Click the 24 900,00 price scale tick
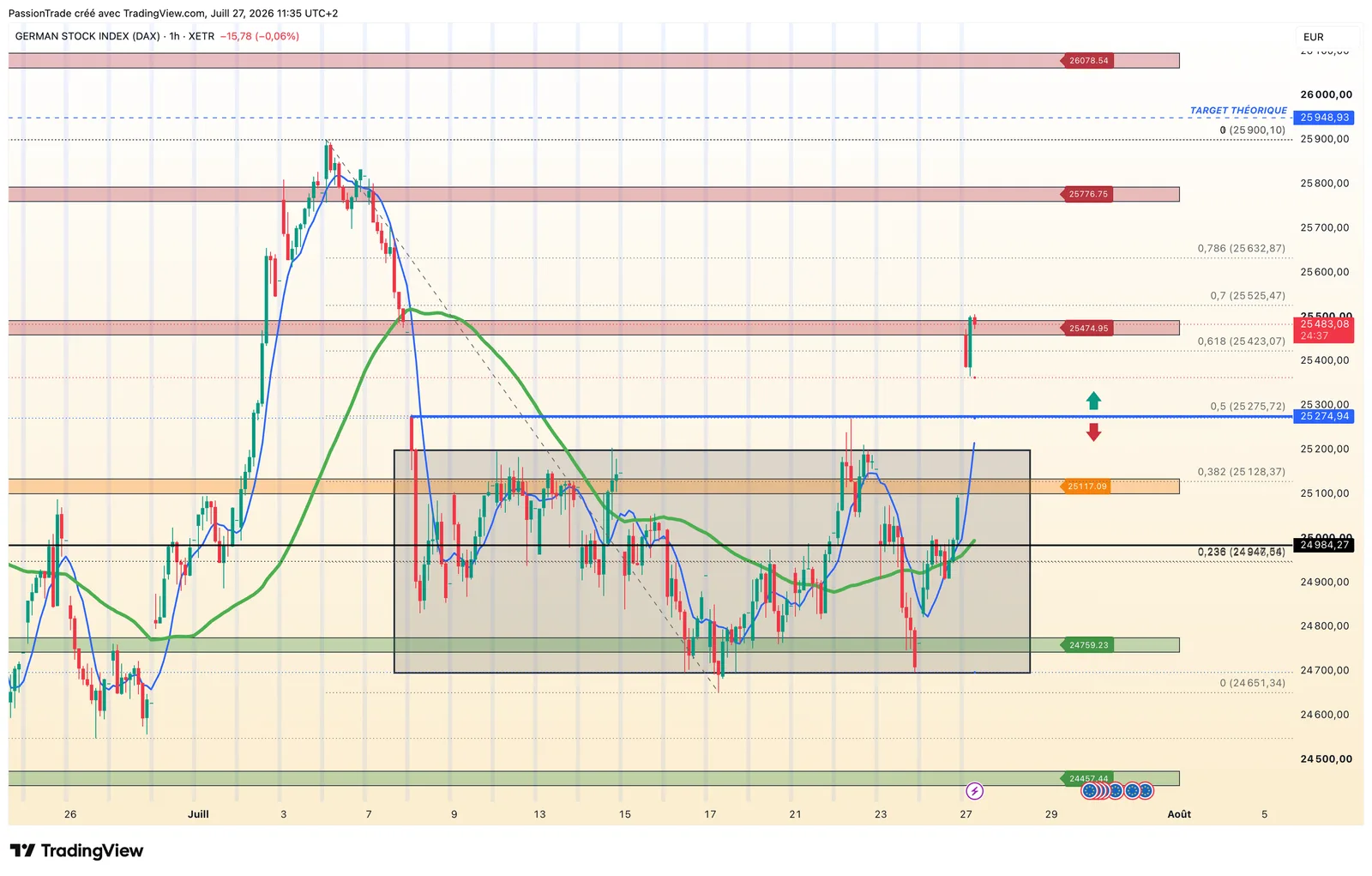Screen dimensions: 1372x876 tap(1325, 583)
